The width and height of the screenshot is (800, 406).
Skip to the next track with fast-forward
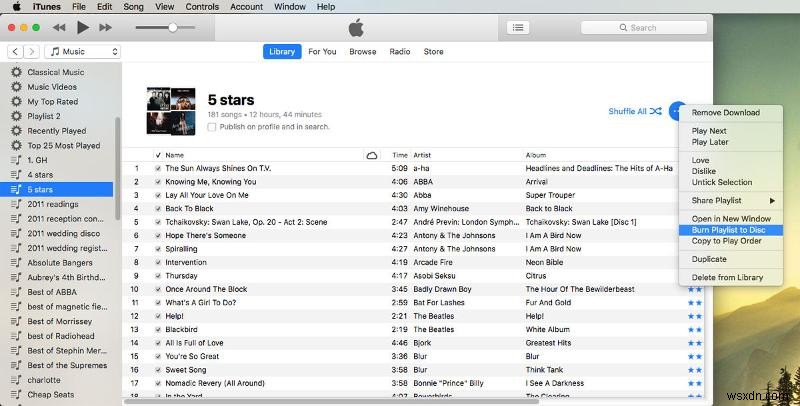coord(106,28)
